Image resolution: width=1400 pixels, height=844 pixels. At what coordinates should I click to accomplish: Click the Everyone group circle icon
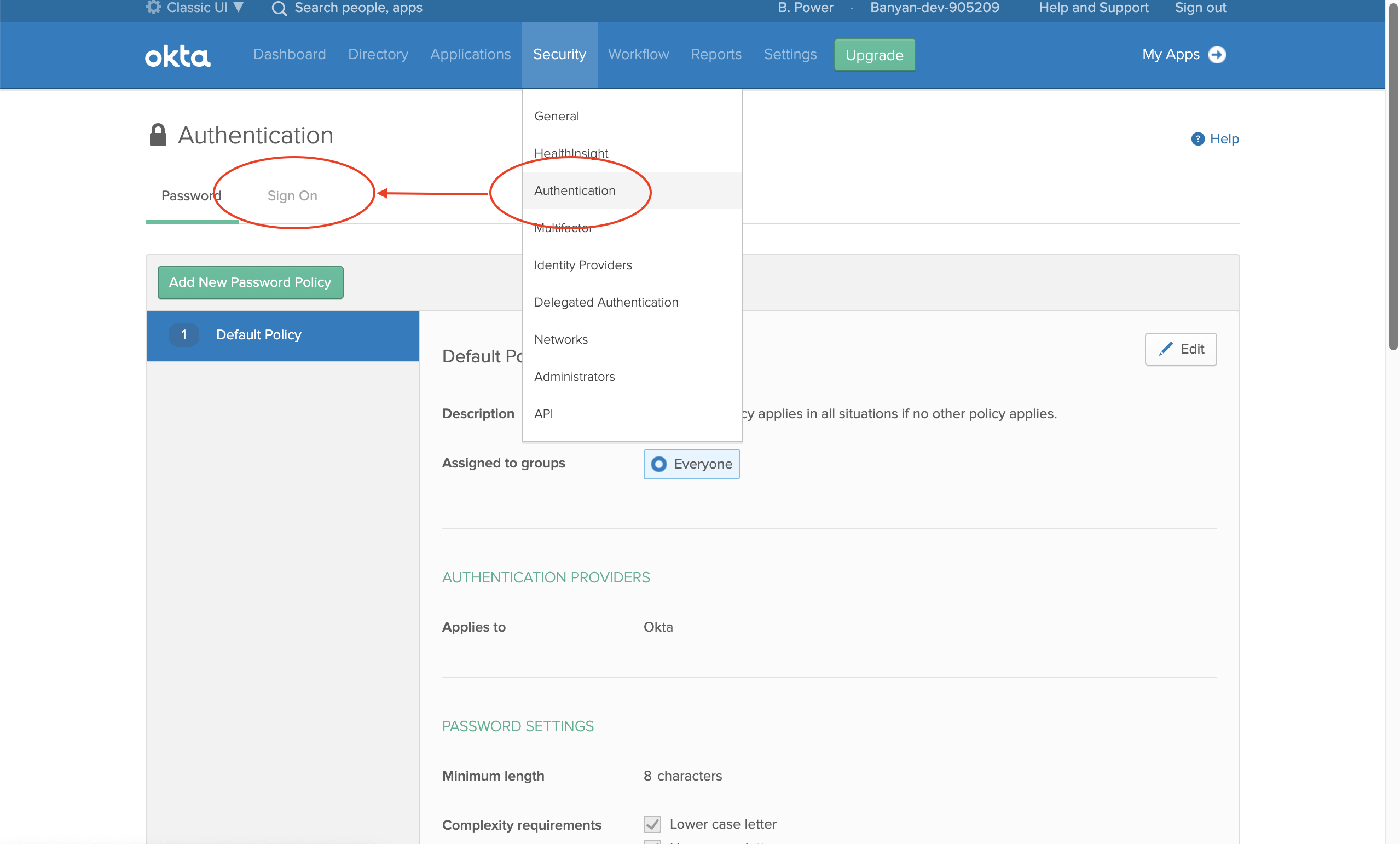point(658,464)
